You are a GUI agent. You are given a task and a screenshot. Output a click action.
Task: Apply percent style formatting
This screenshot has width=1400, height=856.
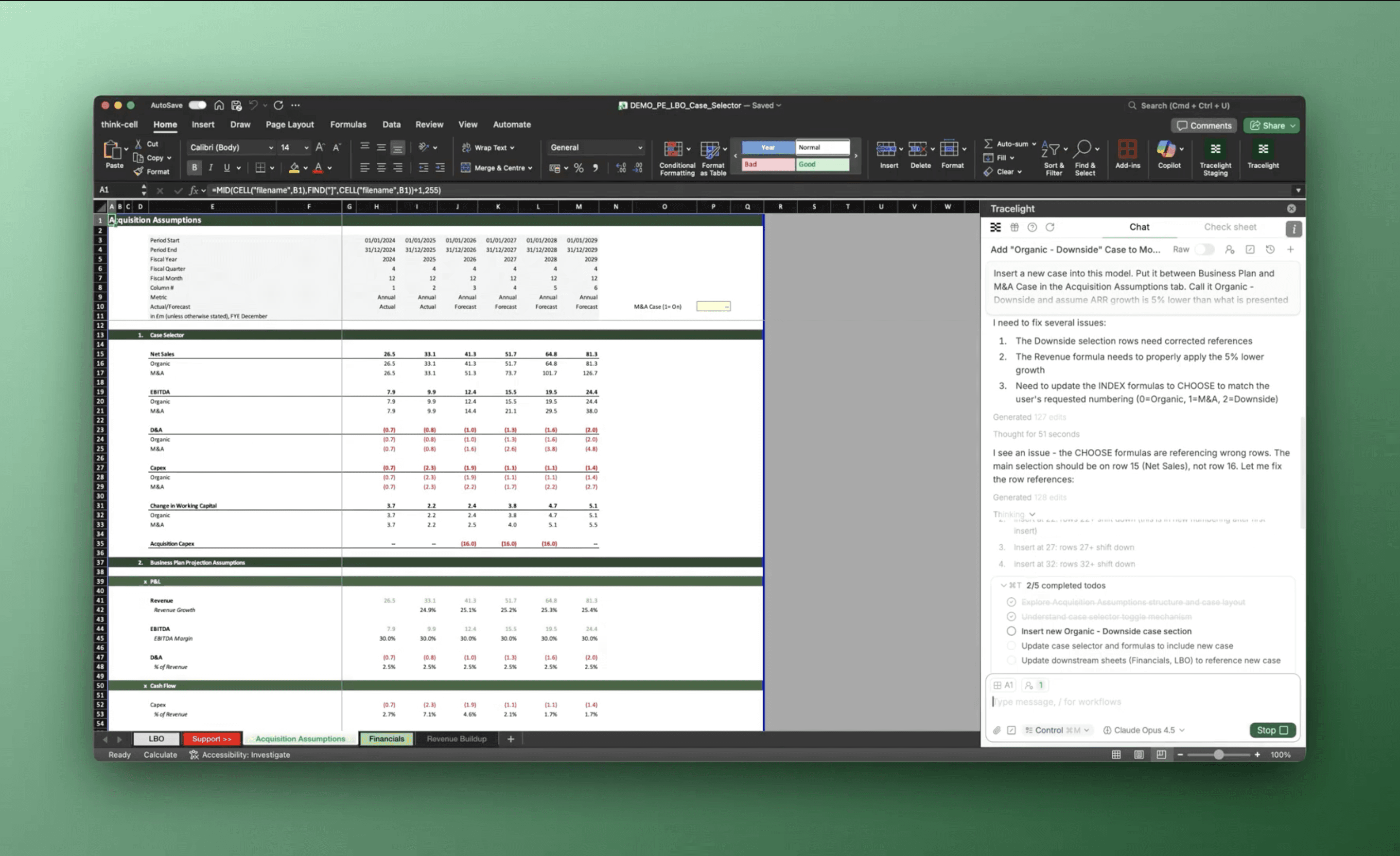(578, 168)
